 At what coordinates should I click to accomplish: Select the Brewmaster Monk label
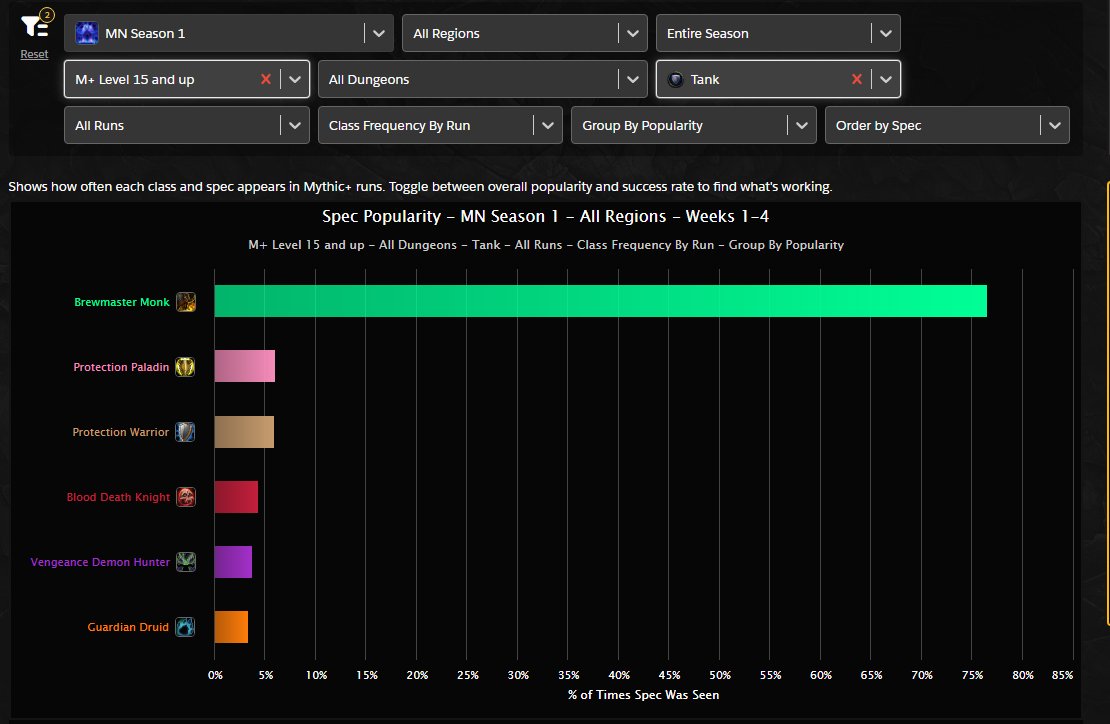pyautogui.click(x=122, y=302)
